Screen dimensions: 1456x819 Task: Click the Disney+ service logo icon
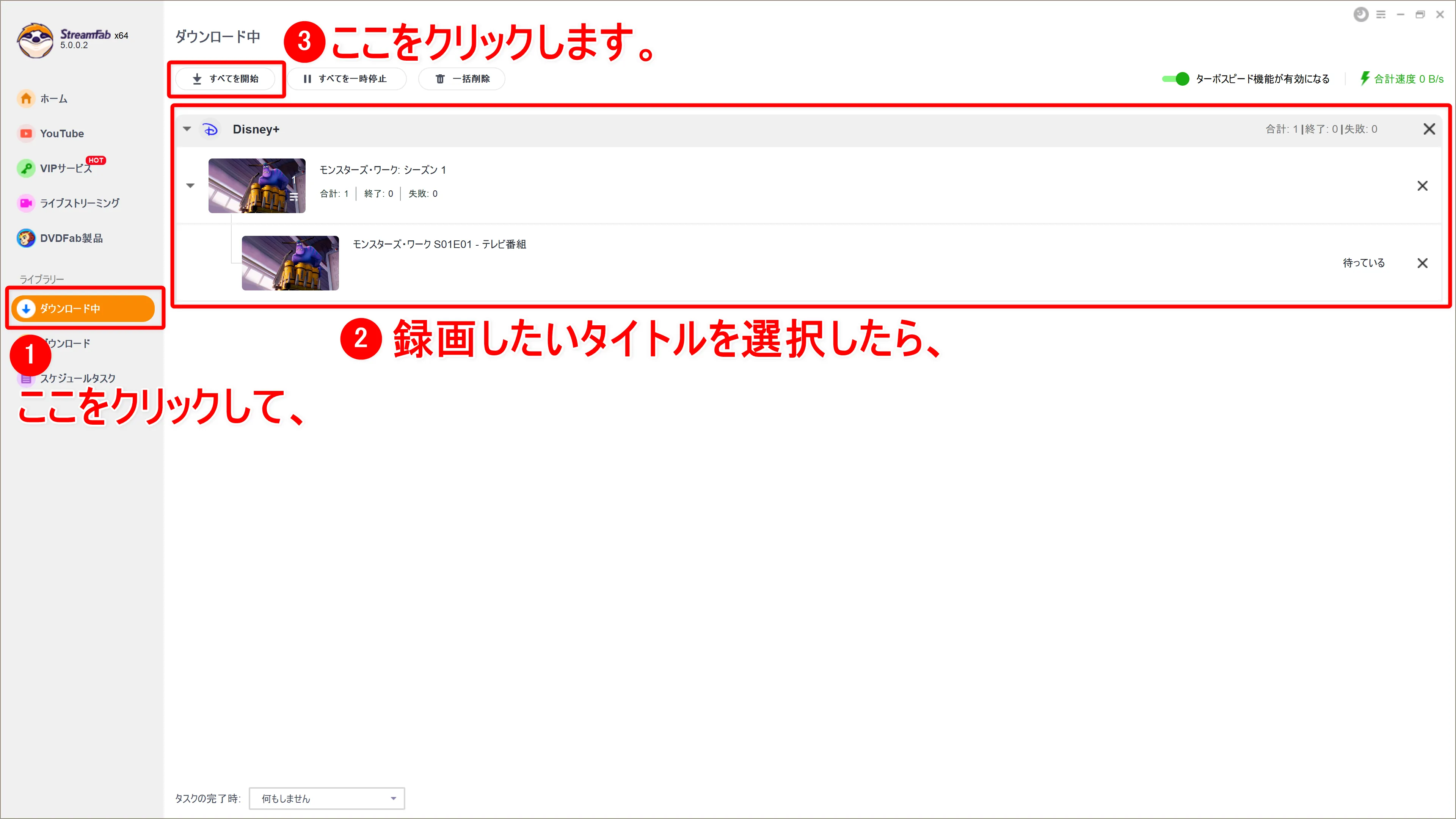[x=210, y=129]
